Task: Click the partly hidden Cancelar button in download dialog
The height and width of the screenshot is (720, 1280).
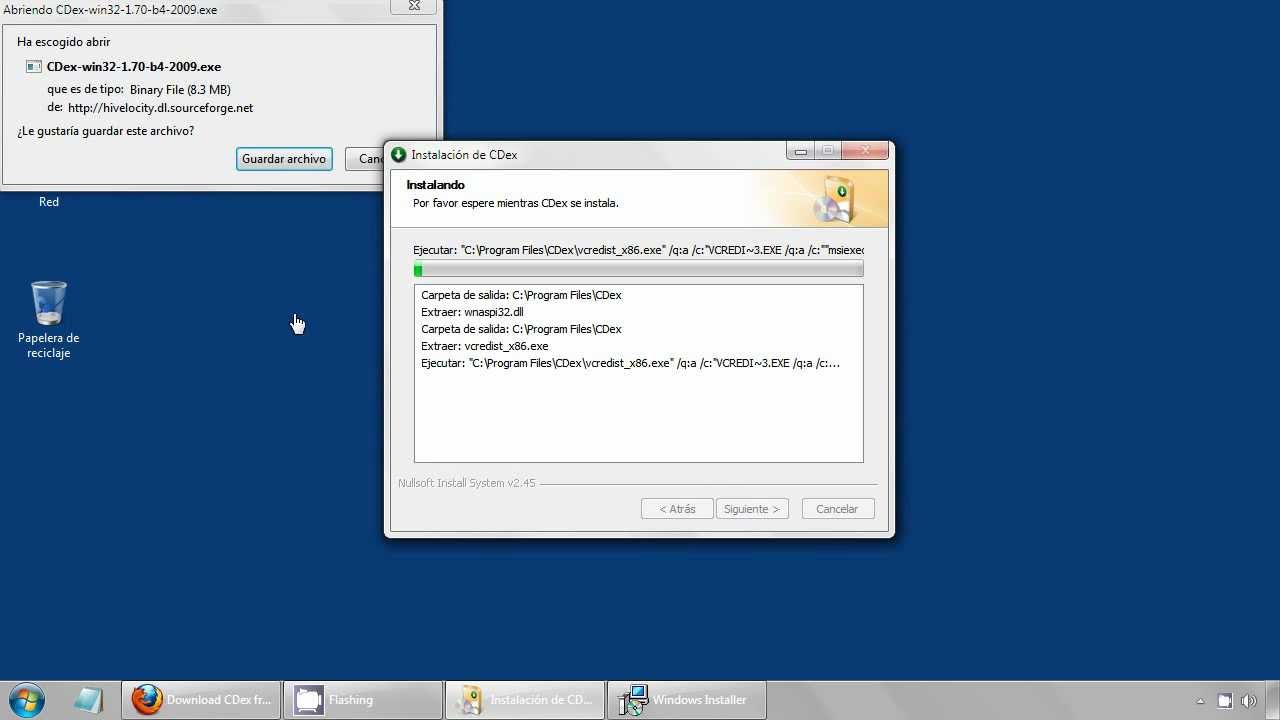Action: click(x=365, y=159)
